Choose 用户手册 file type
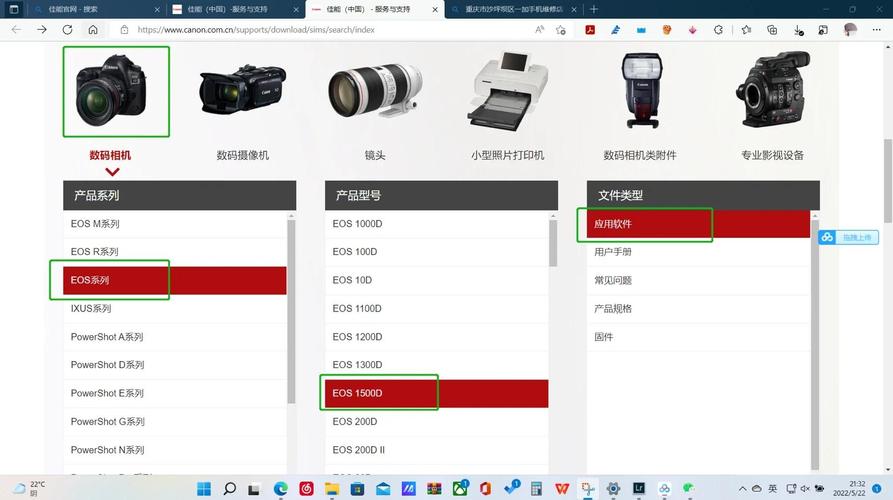The width and height of the screenshot is (893, 500). 699,252
